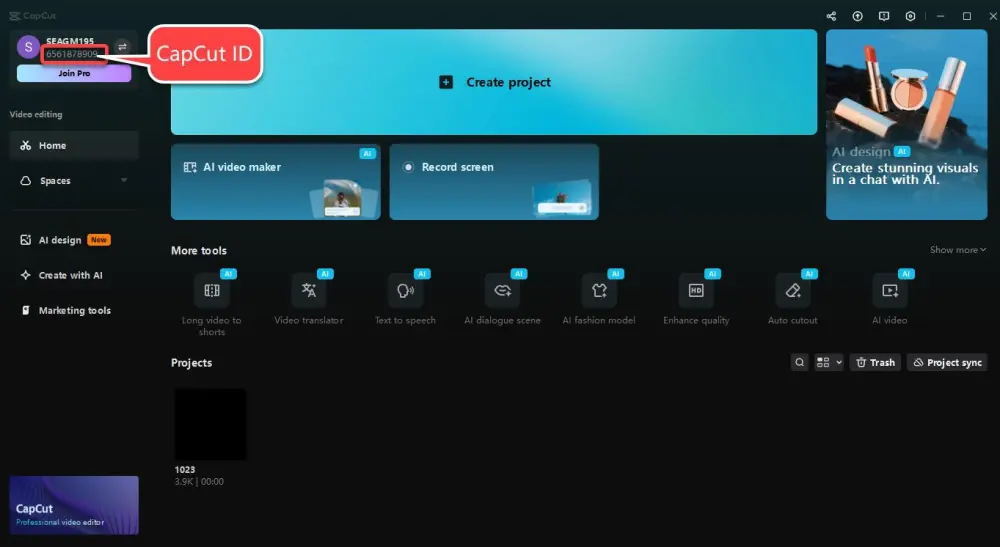Expand Show more tools
1000x547 pixels.
tap(957, 250)
